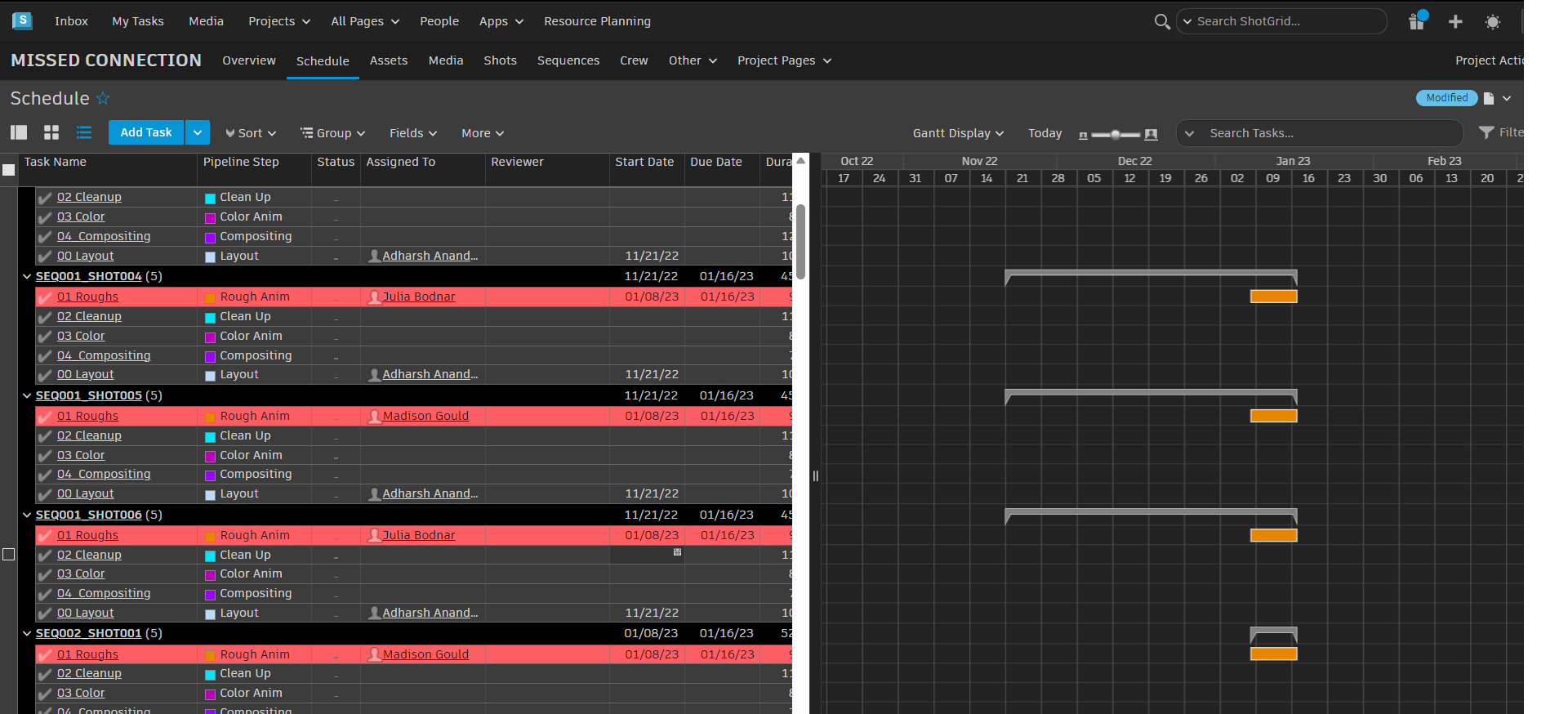The width and height of the screenshot is (1568, 714).
Task: Adjust the Gantt zoom slider handle
Action: pos(1115,134)
